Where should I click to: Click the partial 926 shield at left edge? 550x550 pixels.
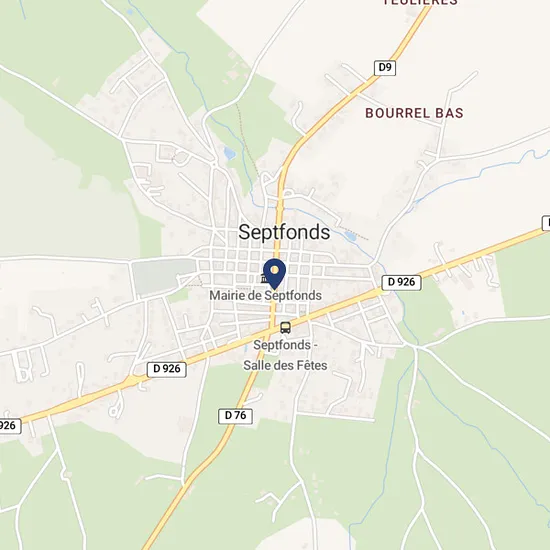tap(10, 426)
